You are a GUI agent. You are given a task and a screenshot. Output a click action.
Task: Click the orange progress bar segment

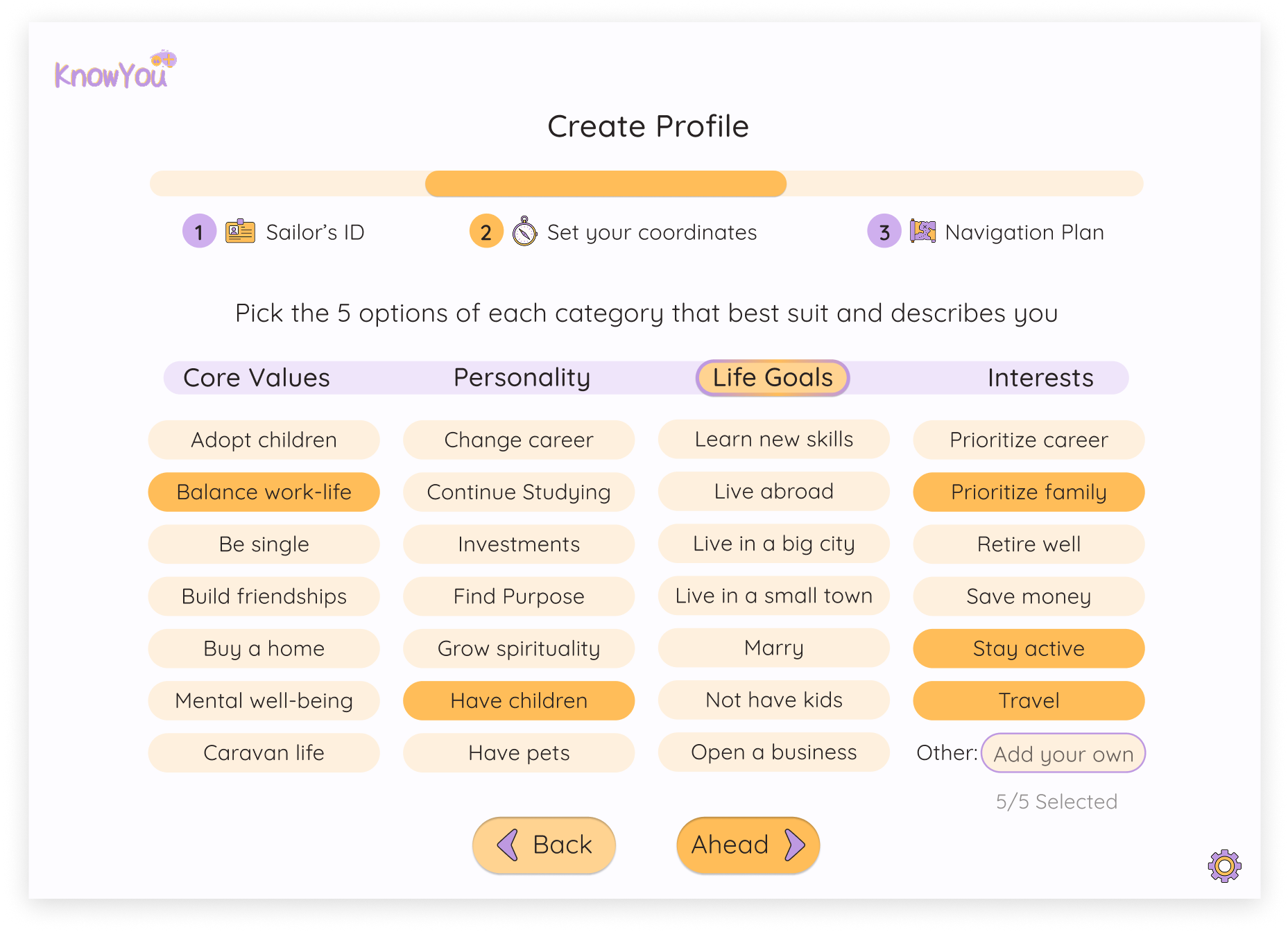pos(605,183)
